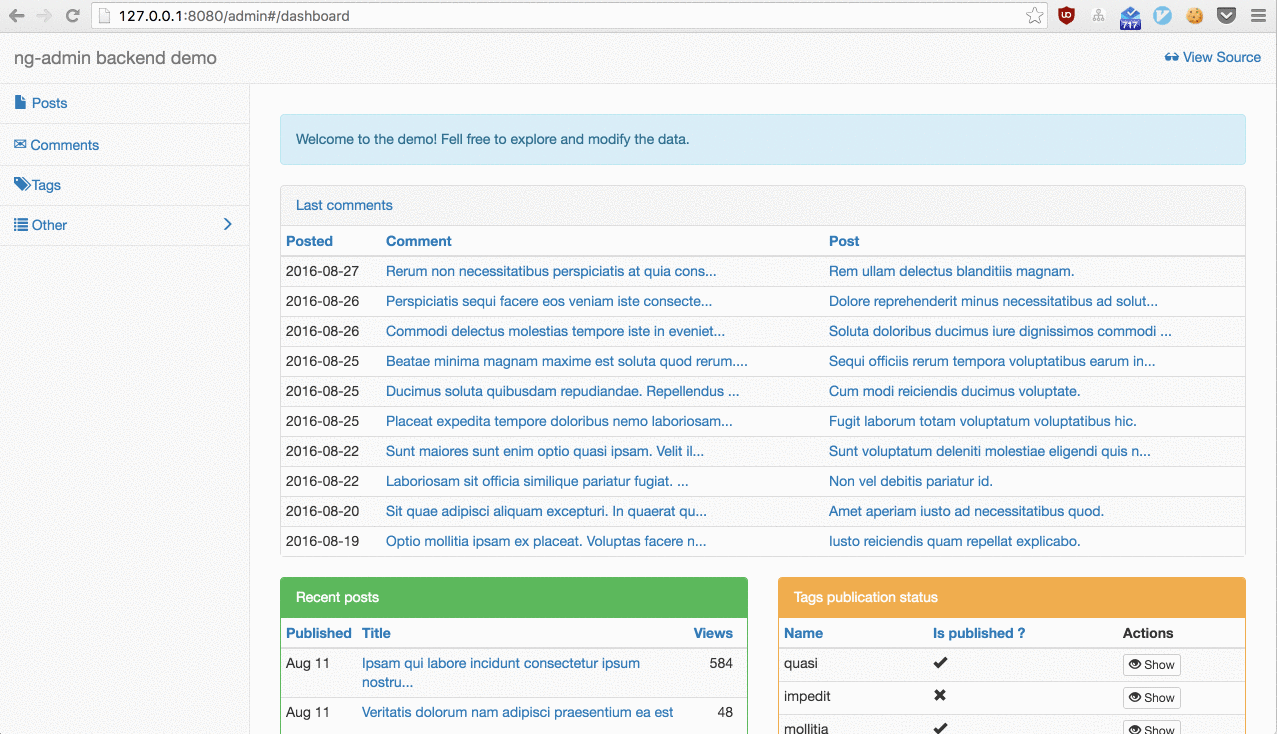Screen dimensions: 1277x734
Task: Open comment 'Perspiciatis sequi facere eos veniam'
Action: [x=549, y=301]
